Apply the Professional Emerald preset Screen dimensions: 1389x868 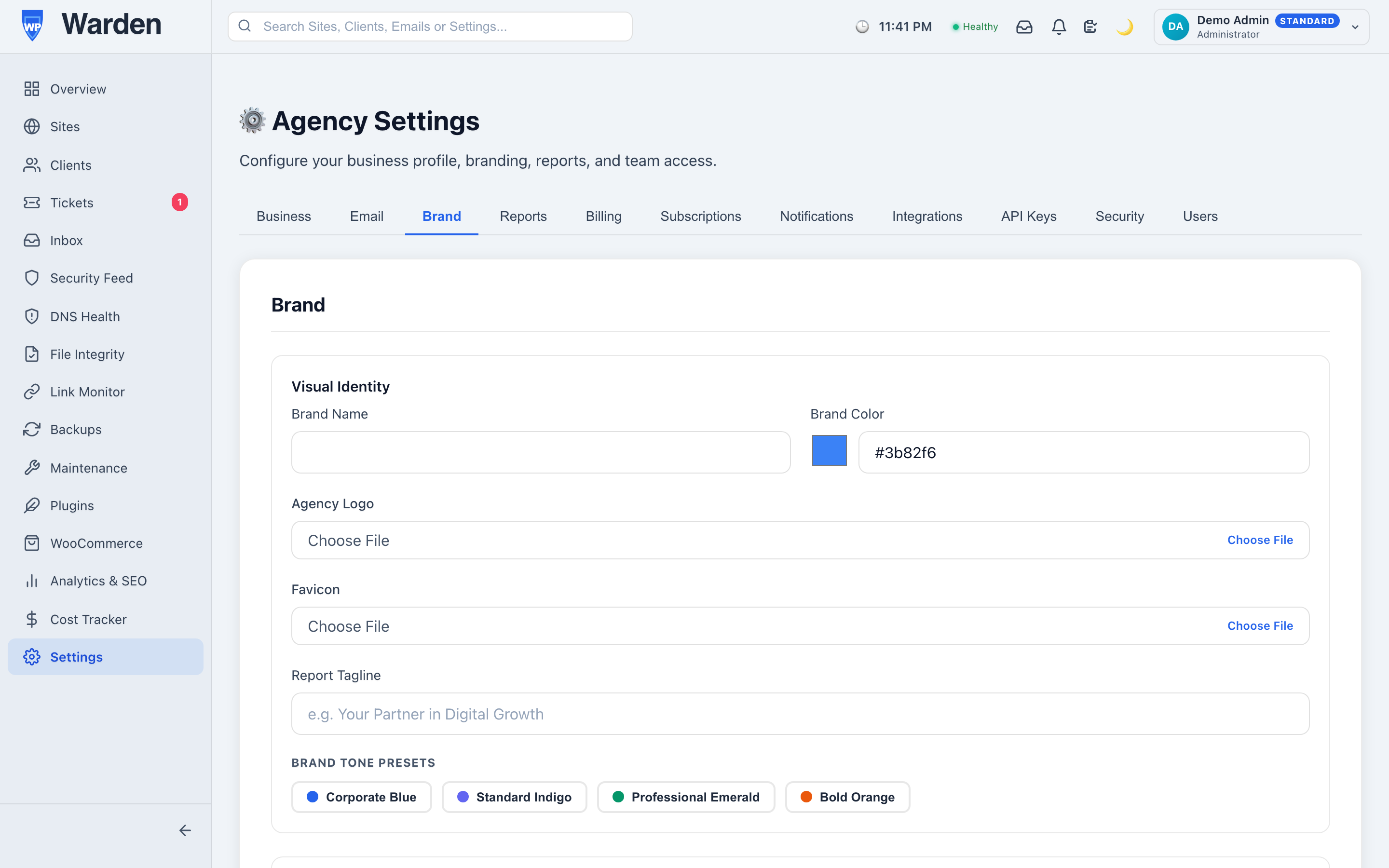pyautogui.click(x=686, y=797)
